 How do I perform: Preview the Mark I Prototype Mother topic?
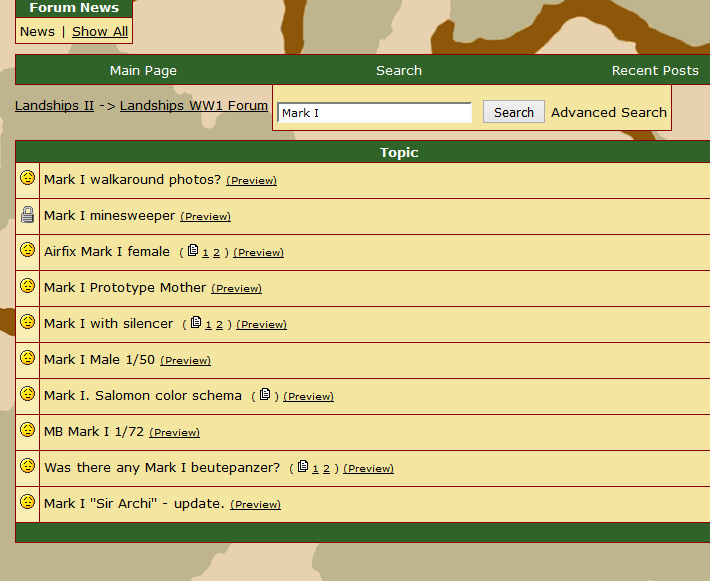[x=237, y=288]
